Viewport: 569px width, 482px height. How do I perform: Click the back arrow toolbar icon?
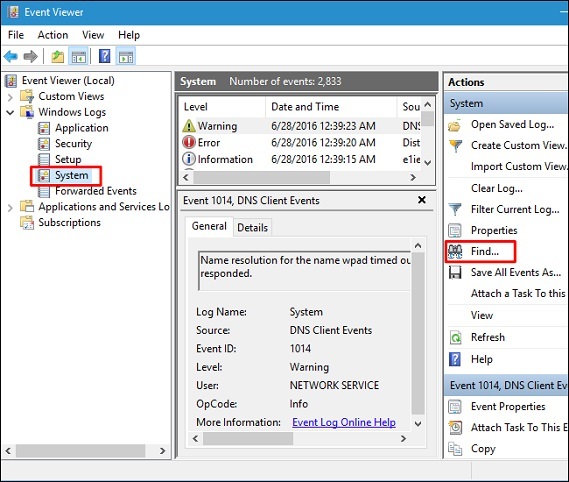[11, 57]
